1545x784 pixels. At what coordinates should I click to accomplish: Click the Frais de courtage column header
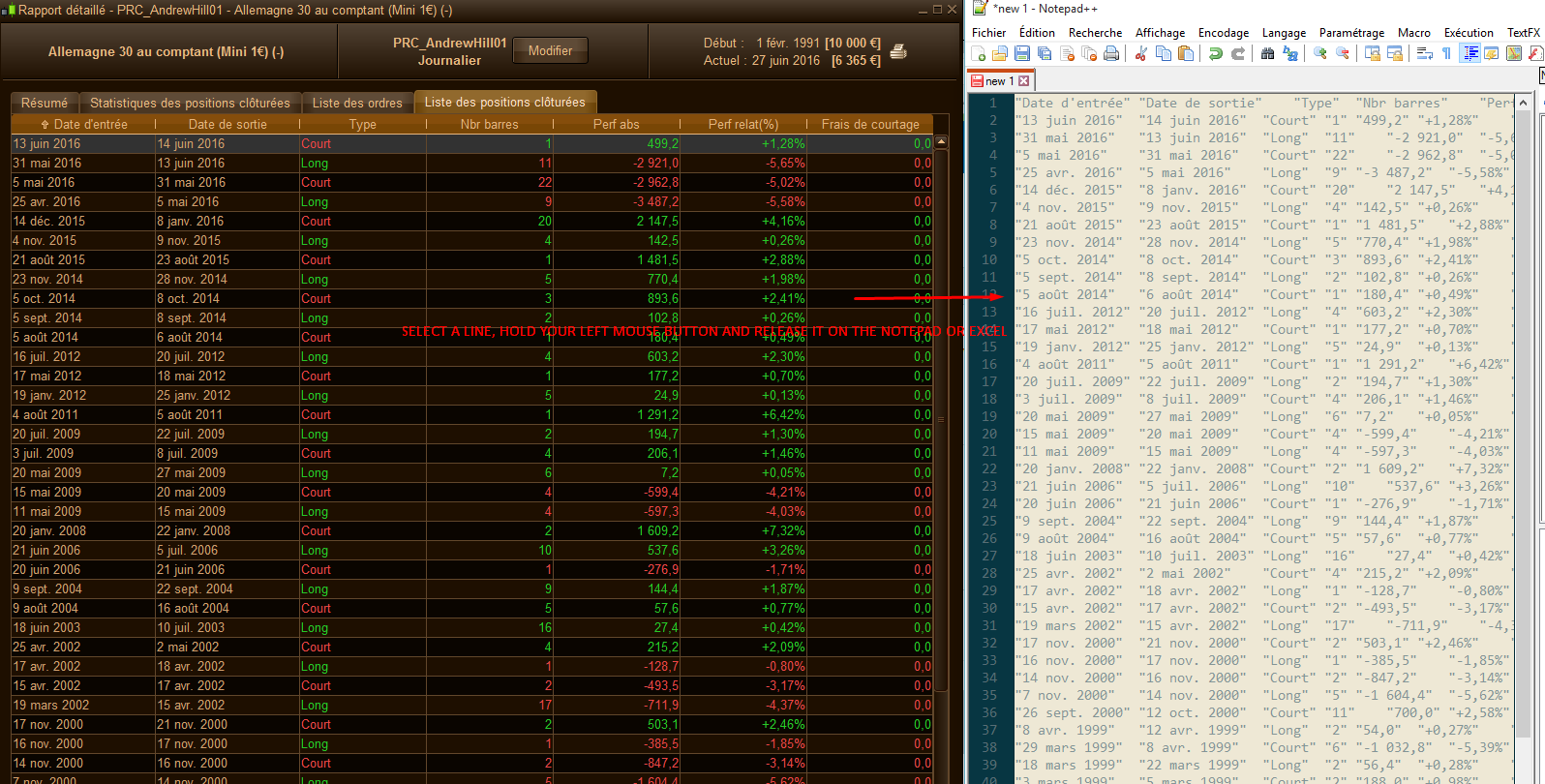(x=870, y=124)
